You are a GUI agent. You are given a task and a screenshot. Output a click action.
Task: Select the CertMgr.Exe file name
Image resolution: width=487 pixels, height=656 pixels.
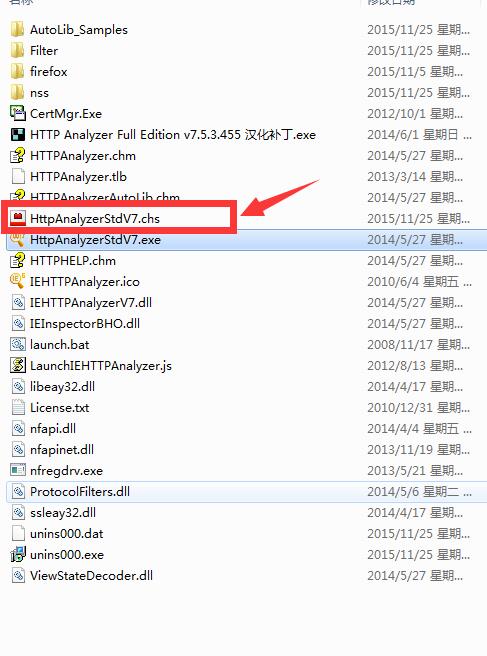click(x=66, y=114)
